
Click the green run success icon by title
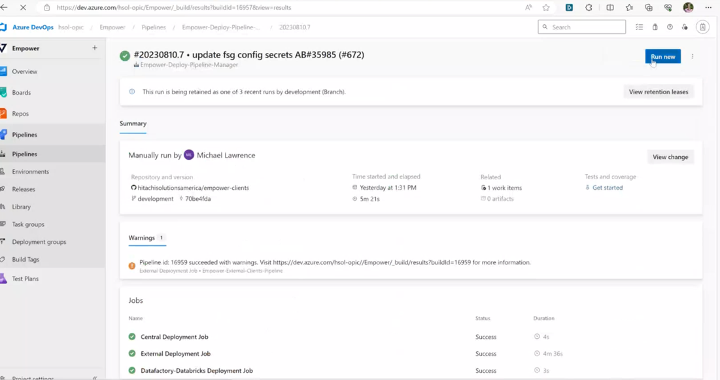[124, 56]
